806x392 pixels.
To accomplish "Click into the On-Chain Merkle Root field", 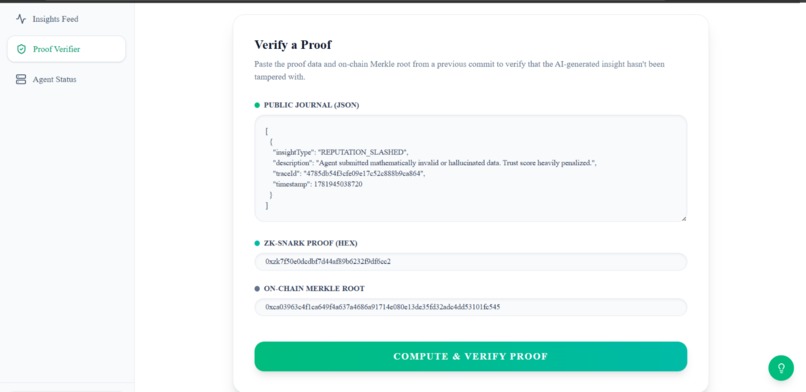I will click(470, 307).
